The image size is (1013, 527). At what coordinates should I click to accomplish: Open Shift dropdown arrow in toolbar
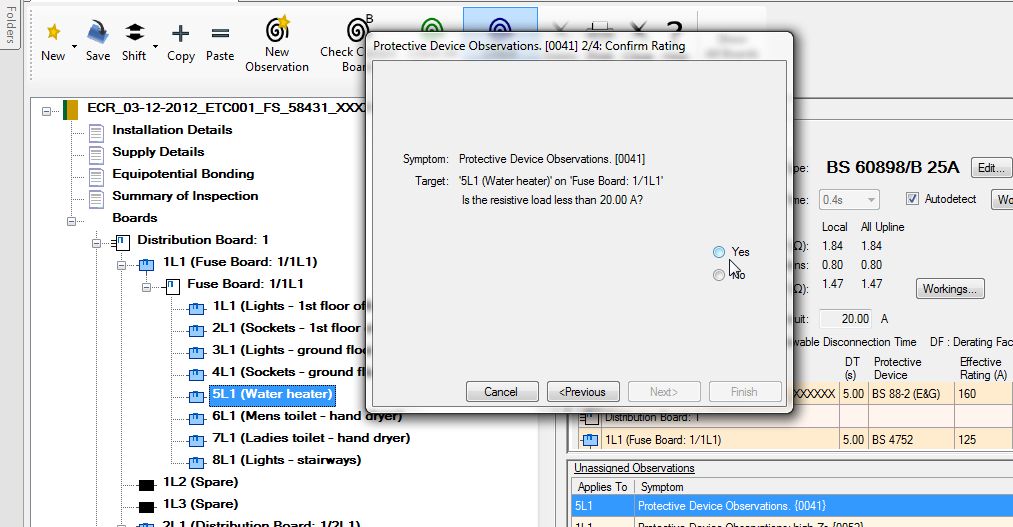pyautogui.click(x=156, y=46)
